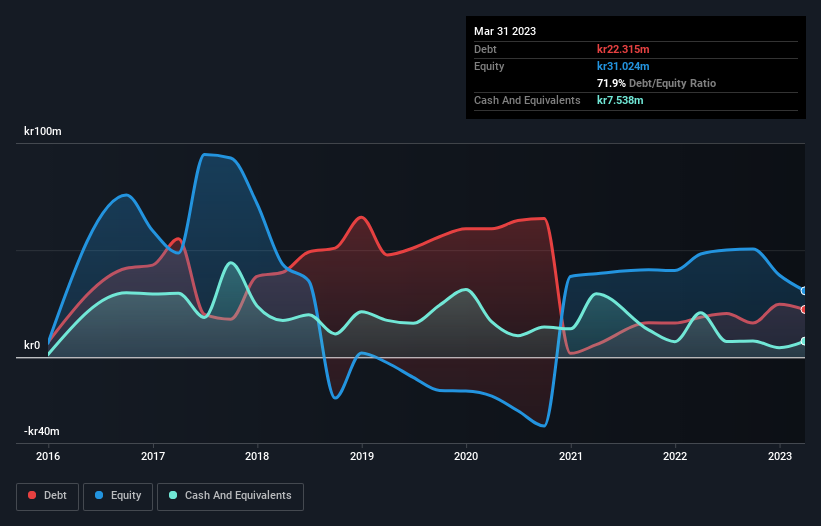Click the 2019 x-axis label
The height and width of the screenshot is (526, 821).
point(362,456)
